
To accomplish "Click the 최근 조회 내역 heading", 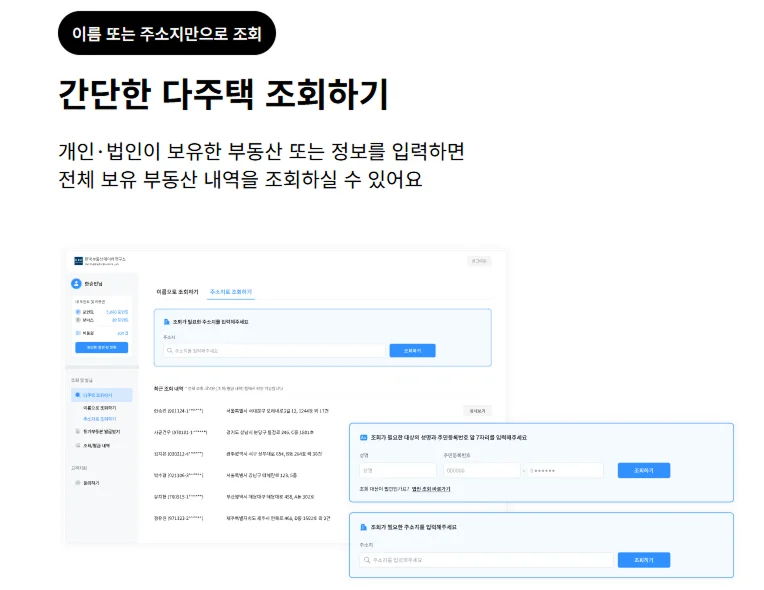I will pos(168,389).
